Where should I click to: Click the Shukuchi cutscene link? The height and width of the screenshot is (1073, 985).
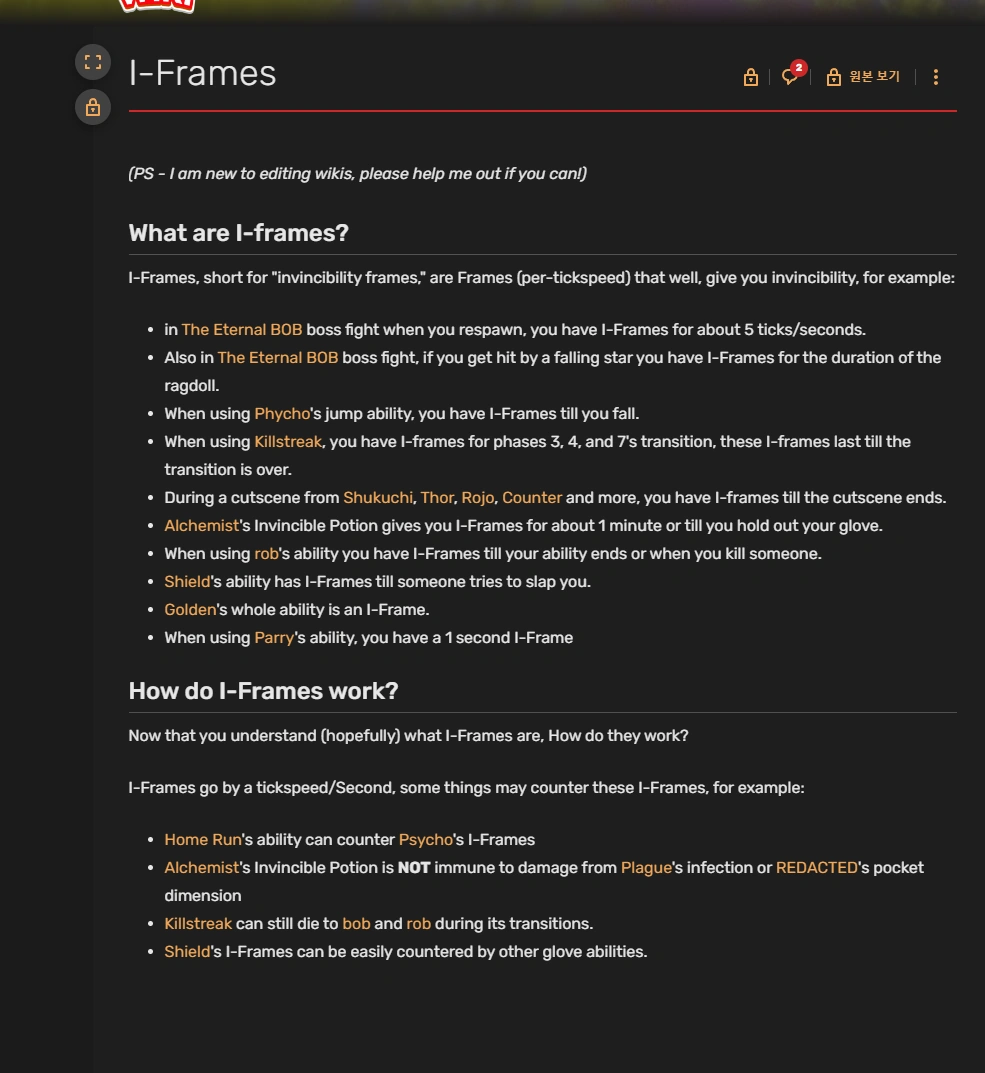point(377,497)
